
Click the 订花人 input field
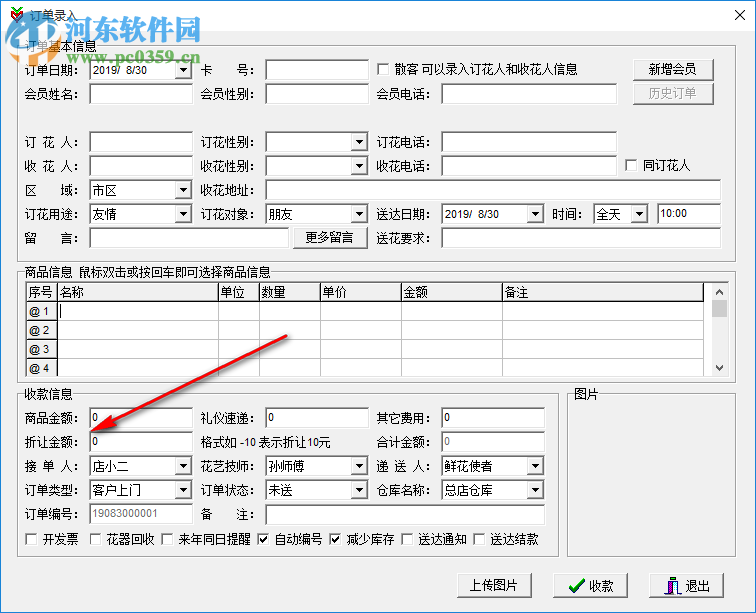tap(141, 142)
